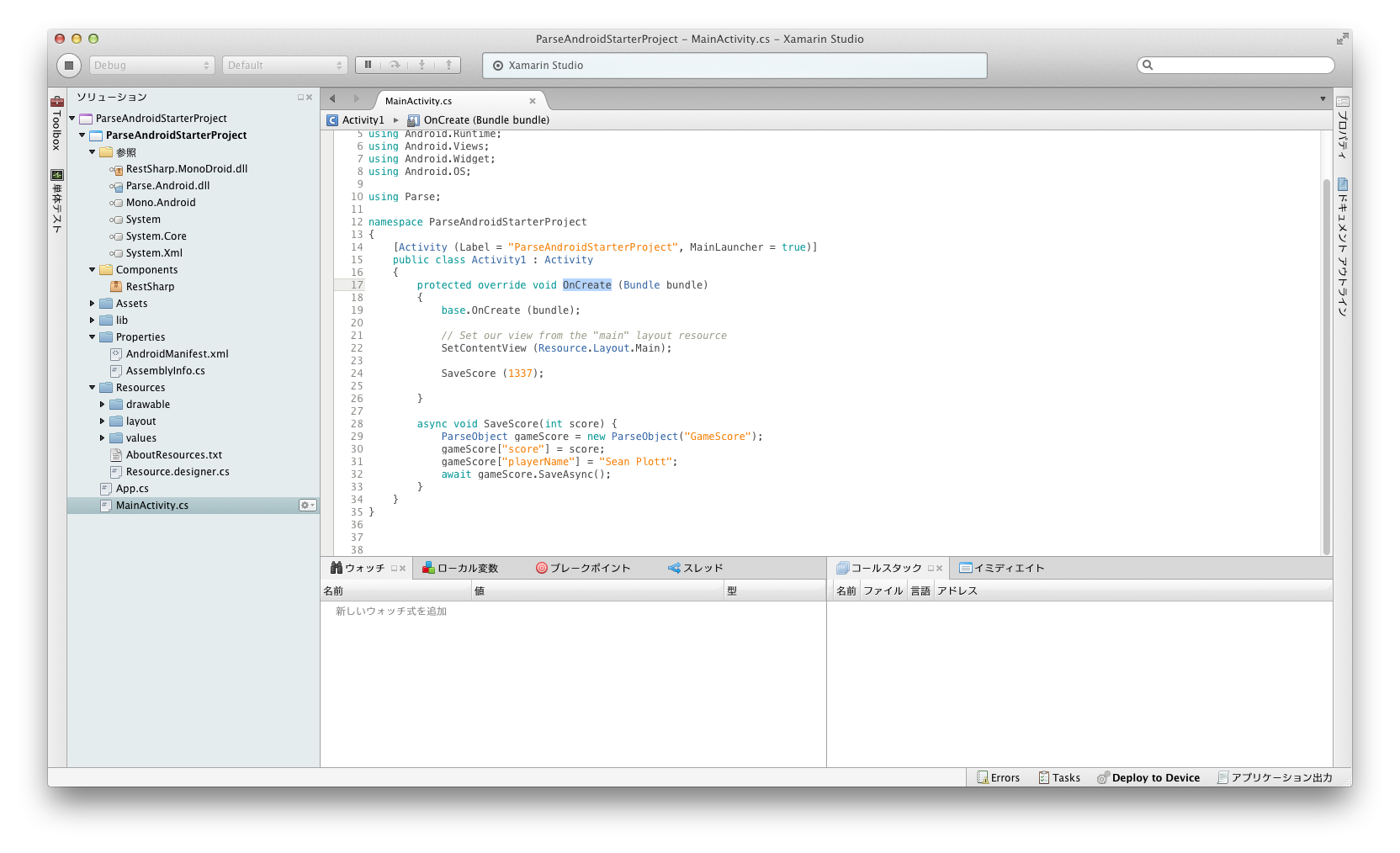This screenshot has height=853, width=1400.
Task: Open the document tab list dropdown arrow
Action: (1323, 99)
